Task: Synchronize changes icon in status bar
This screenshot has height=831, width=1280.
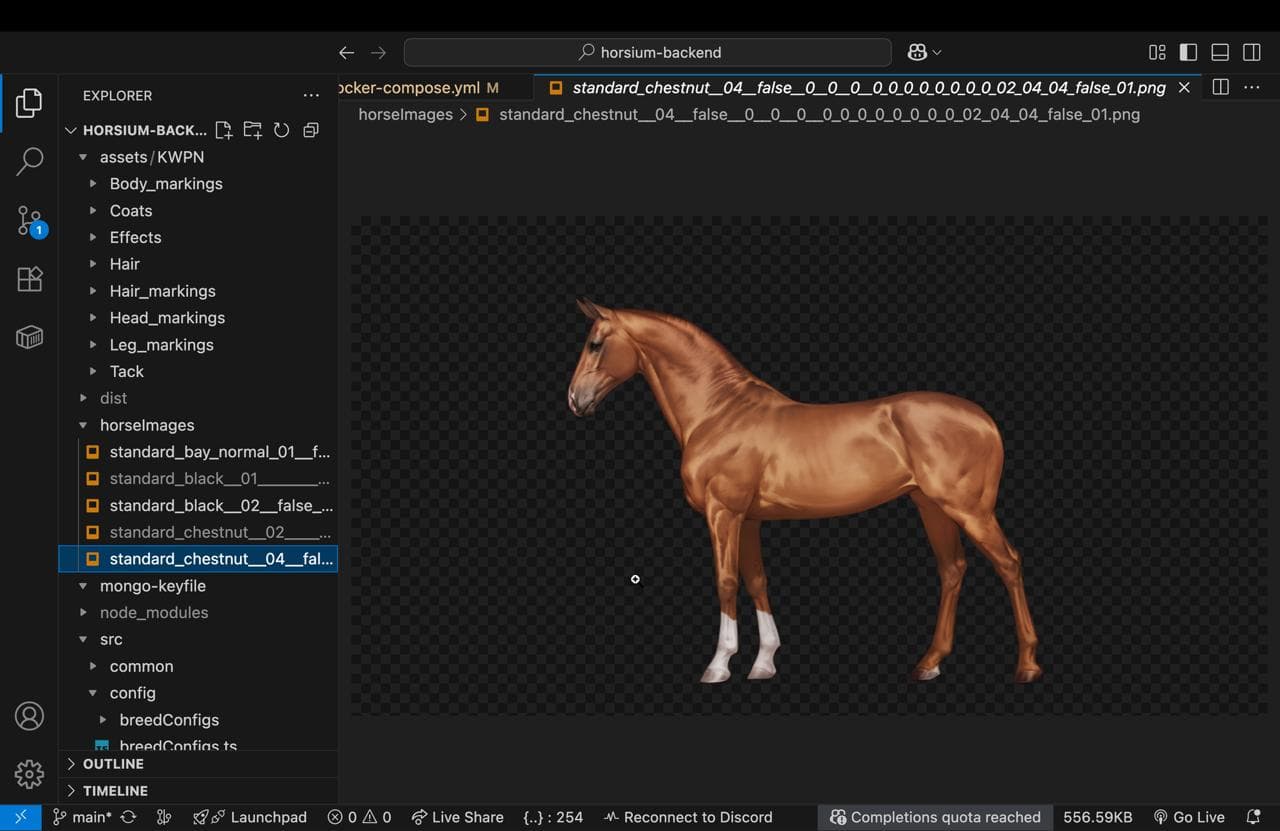Action: coord(128,817)
